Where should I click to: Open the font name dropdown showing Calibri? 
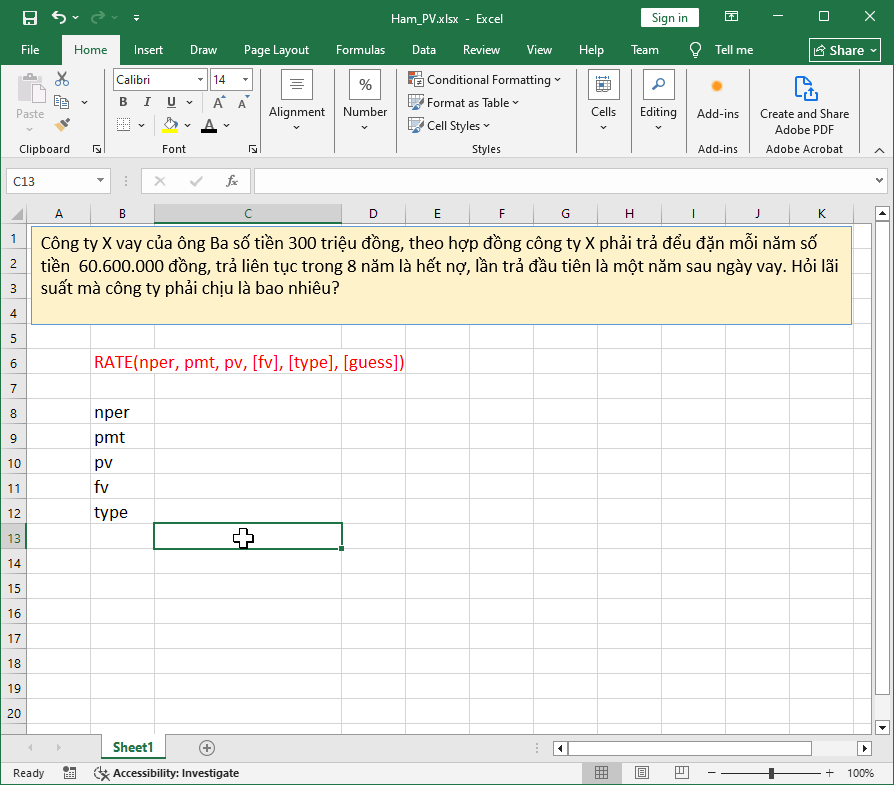coord(200,79)
